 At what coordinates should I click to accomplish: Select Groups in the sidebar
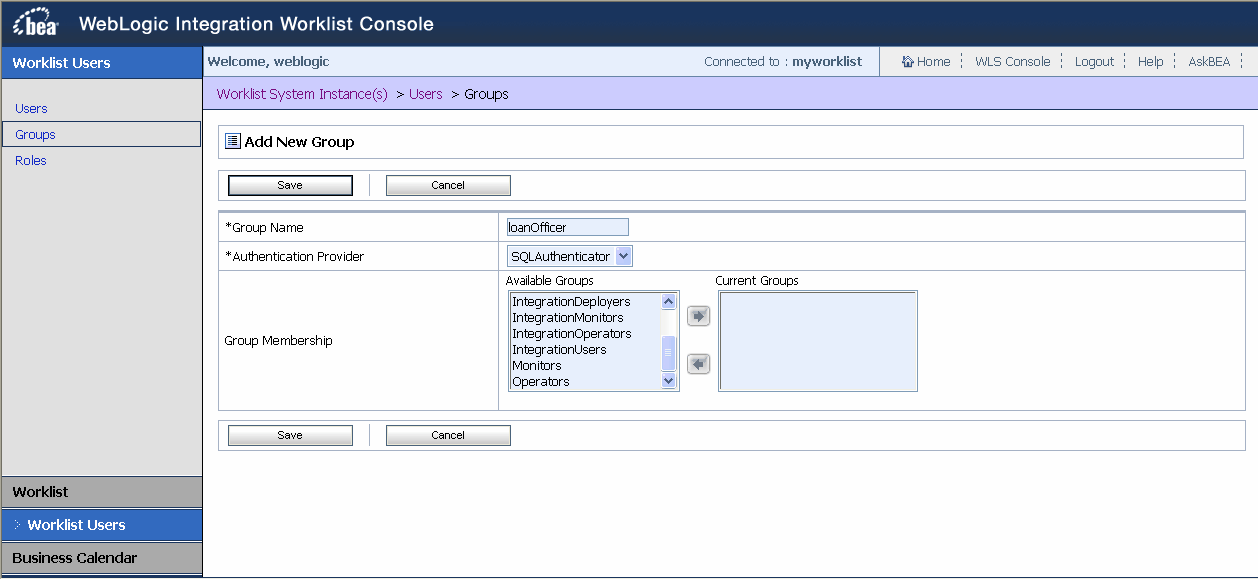pyautogui.click(x=101, y=134)
